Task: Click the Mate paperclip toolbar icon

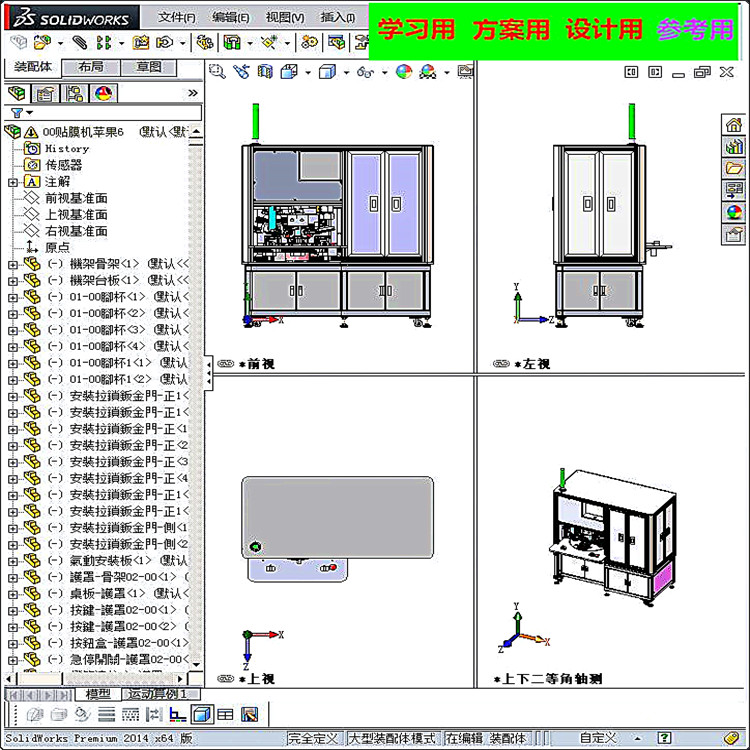Action: click(80, 43)
